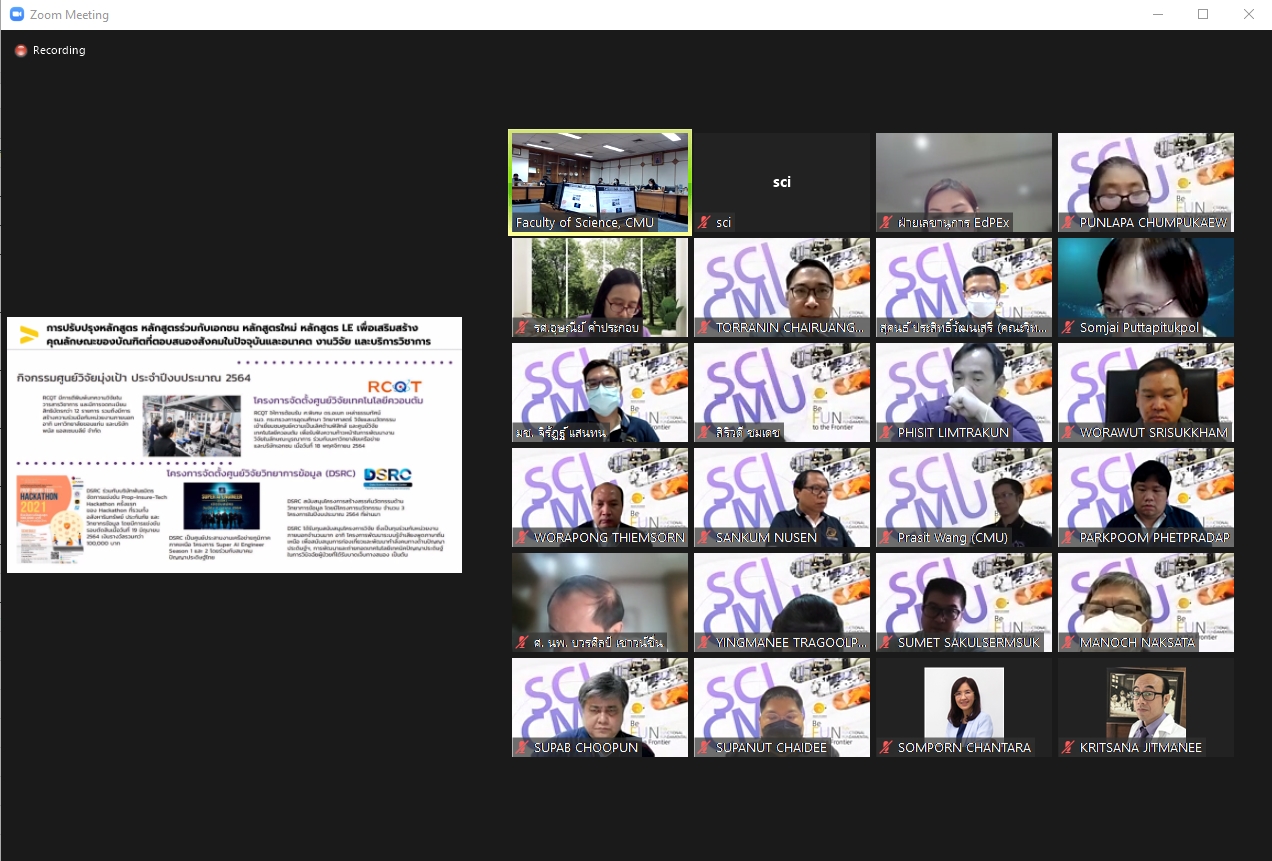Click the Zoom logo in title bar
This screenshot has width=1272, height=861.
(x=16, y=15)
